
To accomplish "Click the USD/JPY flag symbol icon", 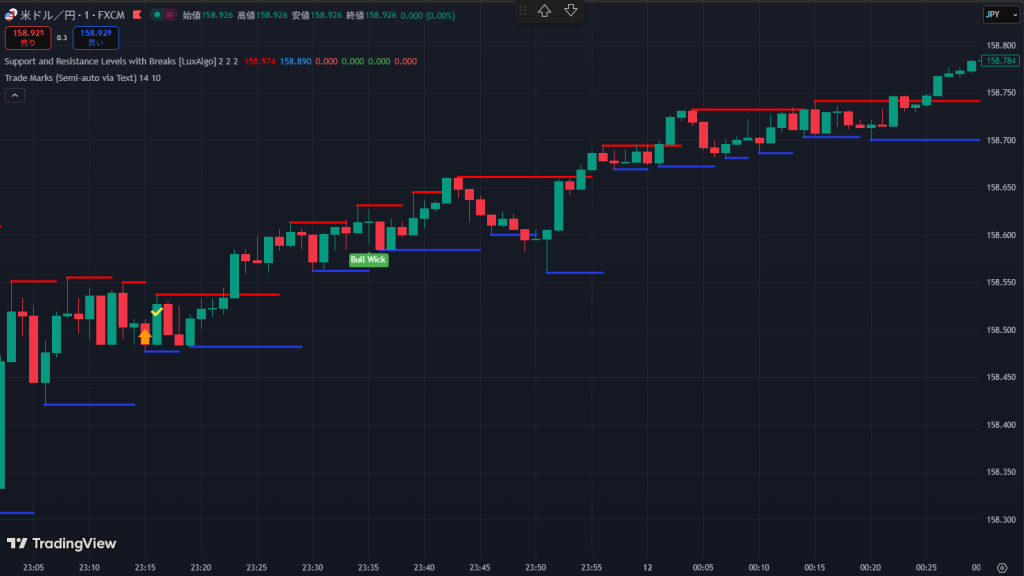I will (11, 15).
